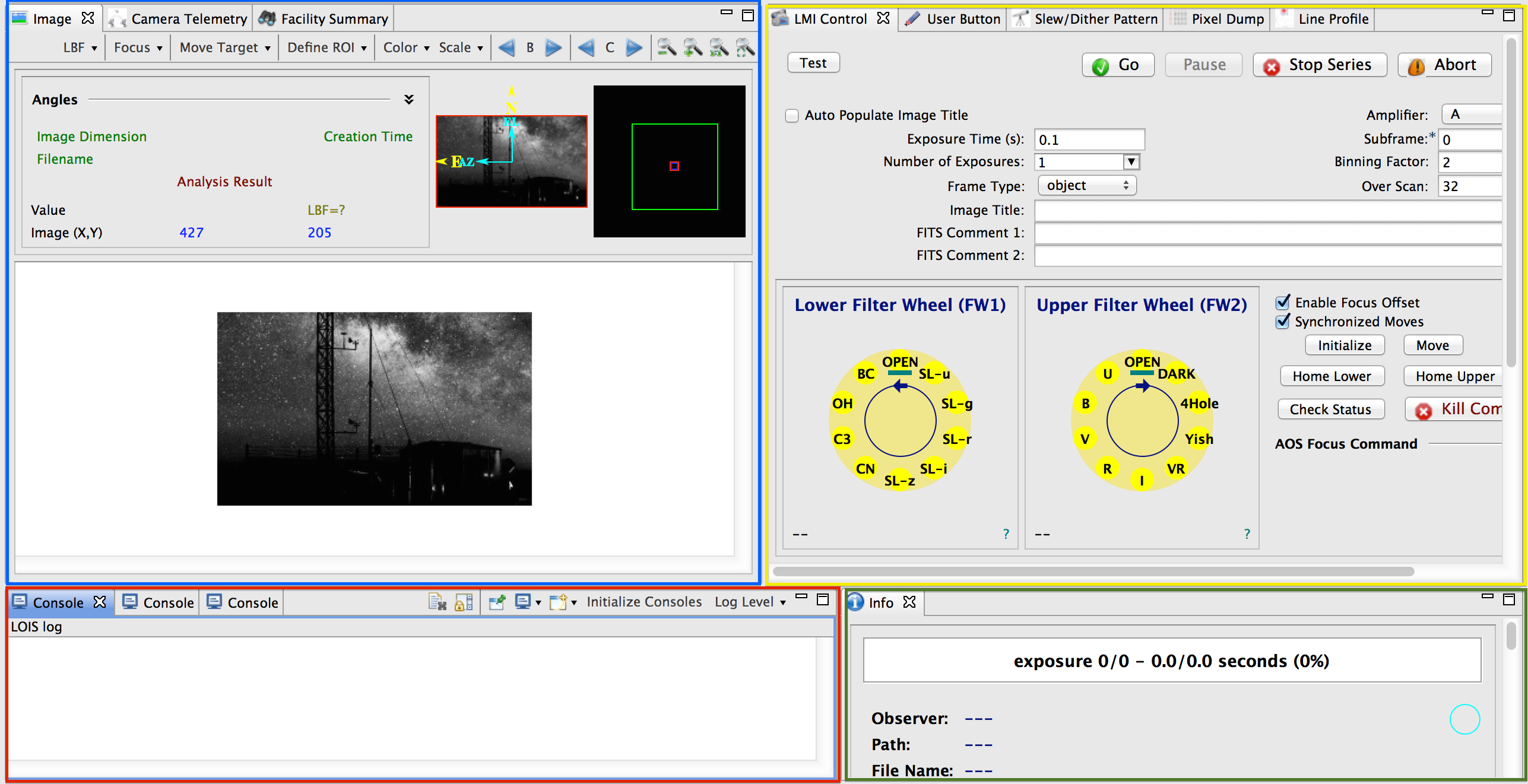Click the Initialize button
Image resolution: width=1528 pixels, height=784 pixels.
tap(1345, 345)
